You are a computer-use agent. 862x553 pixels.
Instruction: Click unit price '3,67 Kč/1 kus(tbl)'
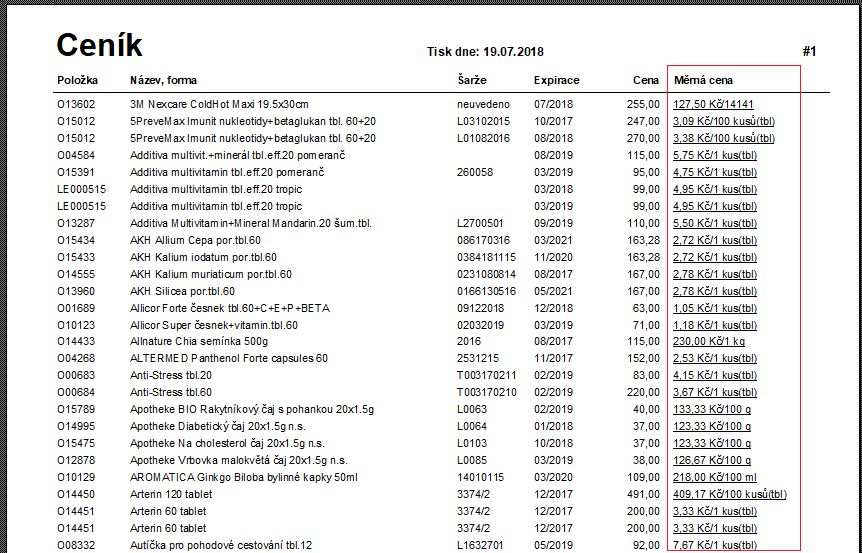715,392
